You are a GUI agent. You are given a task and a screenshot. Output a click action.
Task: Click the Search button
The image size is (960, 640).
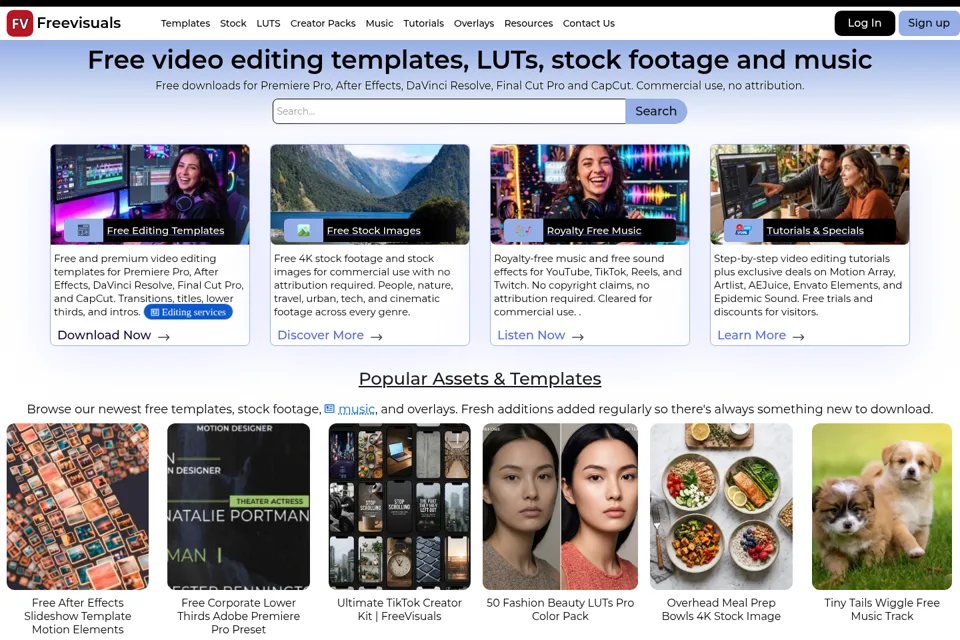tap(656, 111)
